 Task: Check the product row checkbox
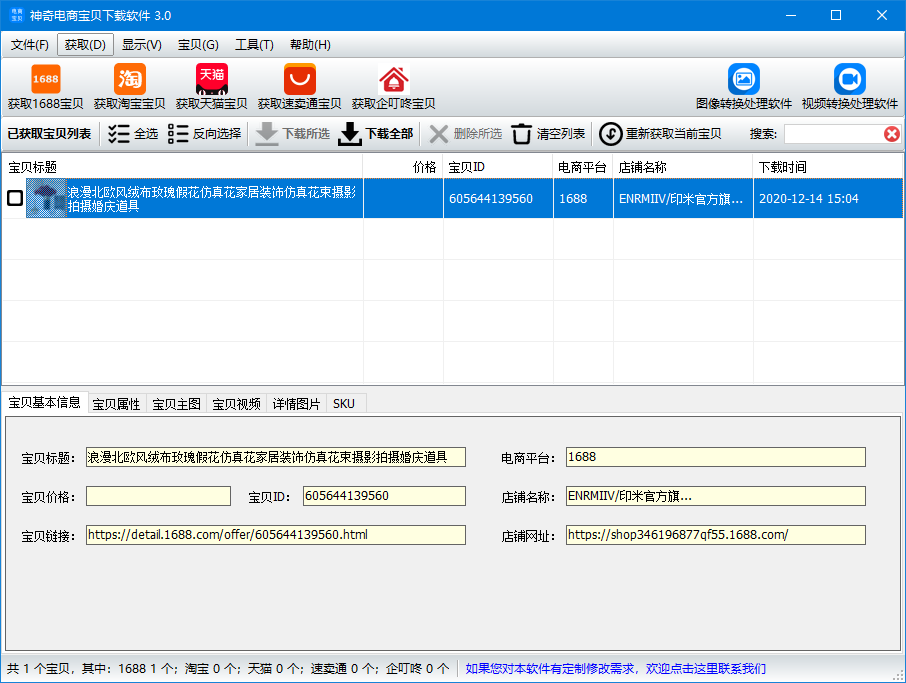15,199
